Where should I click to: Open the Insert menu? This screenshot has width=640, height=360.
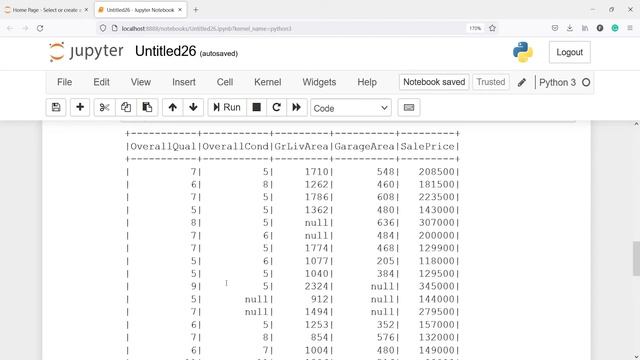(x=184, y=82)
